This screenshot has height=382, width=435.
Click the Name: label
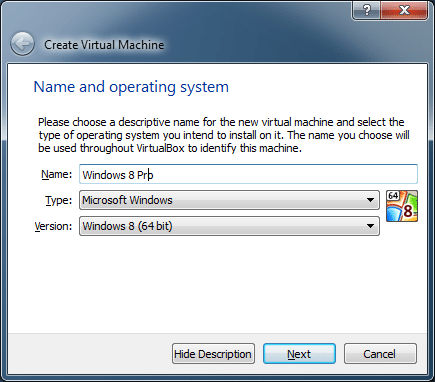point(56,174)
